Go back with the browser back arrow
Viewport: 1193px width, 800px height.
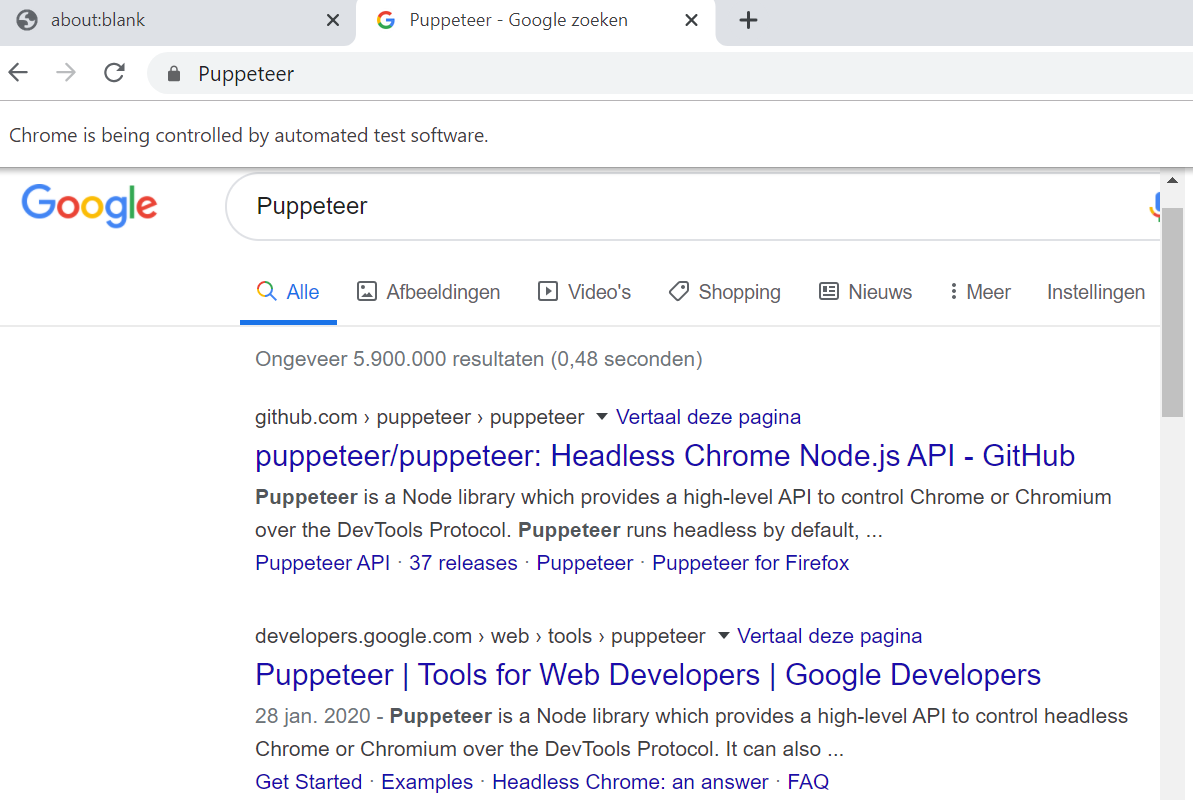pyautogui.click(x=18, y=73)
